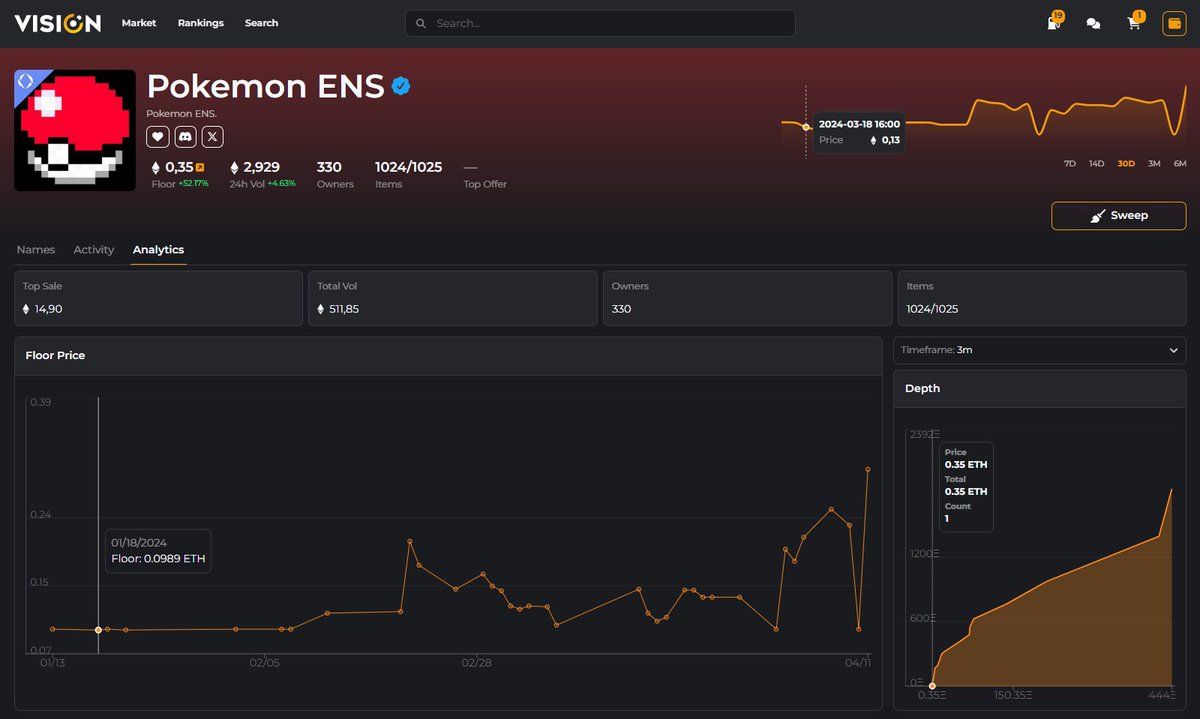Screen dimensions: 1200x719
Task: Click the Pokemon ENS collection title
Action: pos(265,87)
